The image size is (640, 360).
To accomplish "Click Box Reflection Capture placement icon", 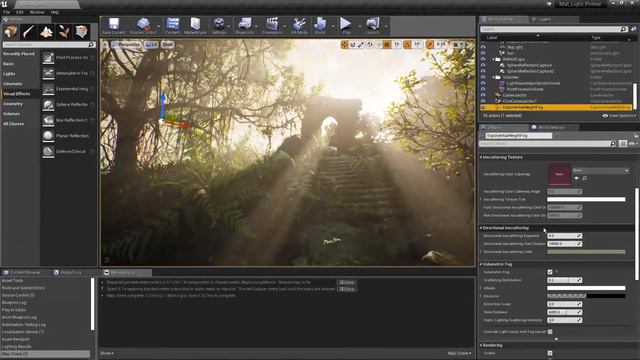I will click(48, 120).
